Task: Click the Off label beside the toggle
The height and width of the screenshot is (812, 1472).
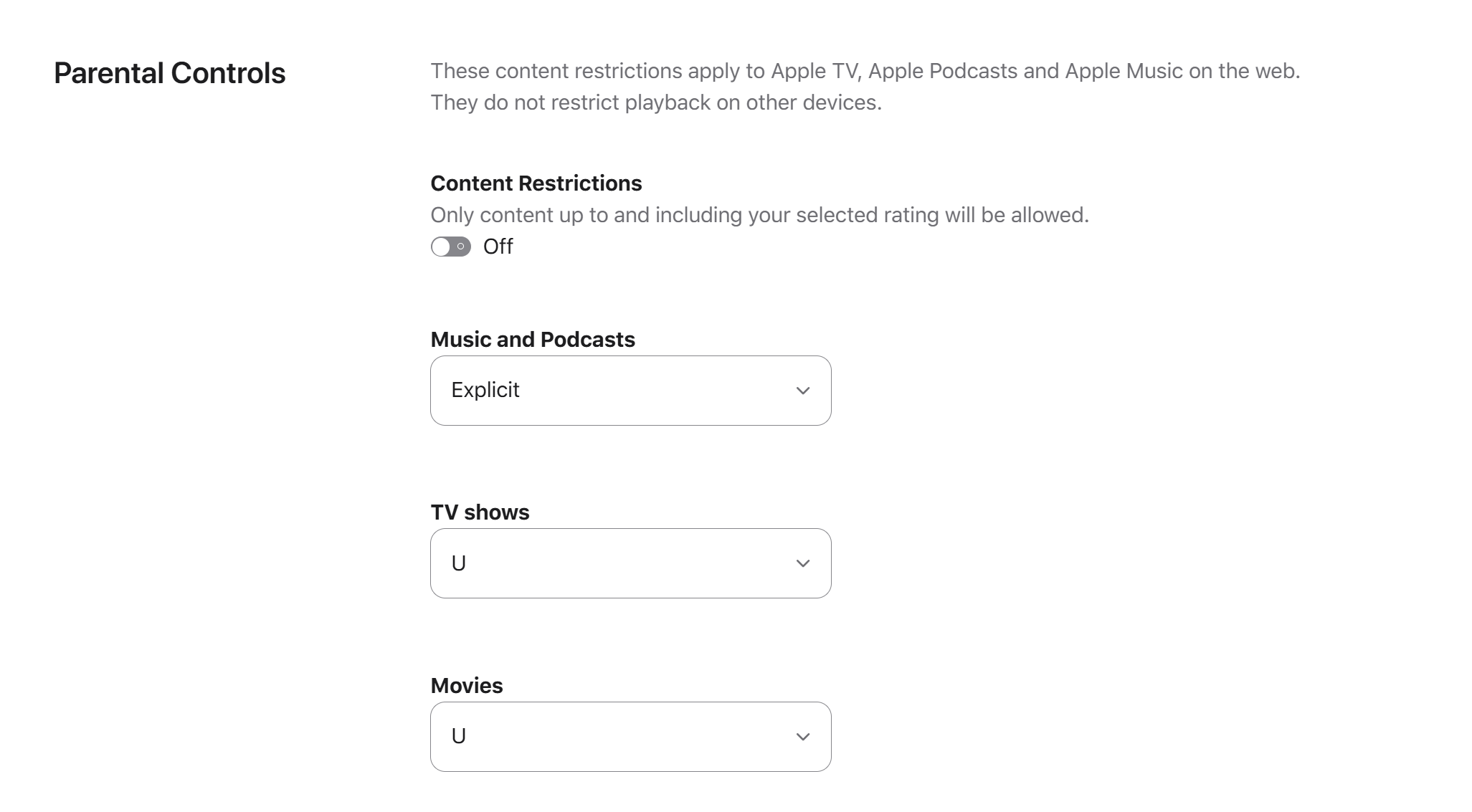Action: (x=498, y=247)
